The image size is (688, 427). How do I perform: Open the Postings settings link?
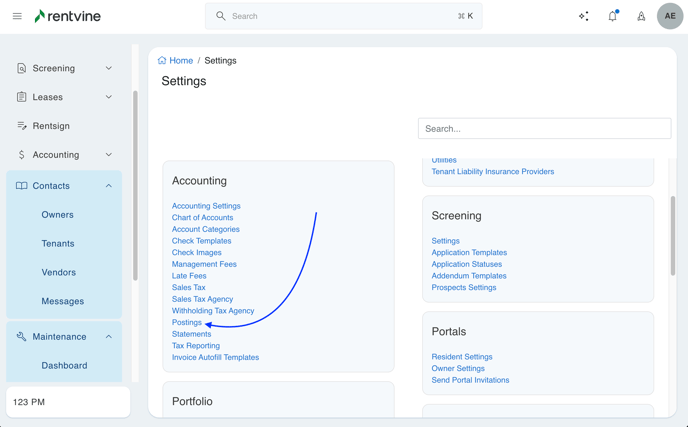point(187,322)
